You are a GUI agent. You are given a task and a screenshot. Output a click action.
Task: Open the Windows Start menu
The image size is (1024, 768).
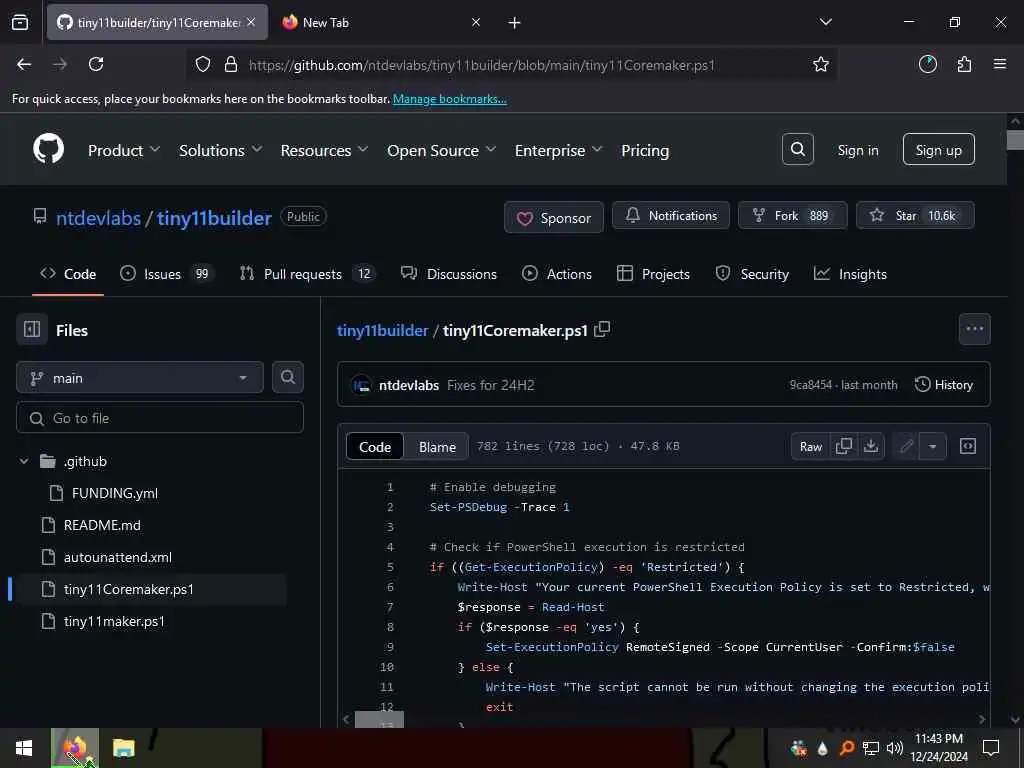pos(24,748)
